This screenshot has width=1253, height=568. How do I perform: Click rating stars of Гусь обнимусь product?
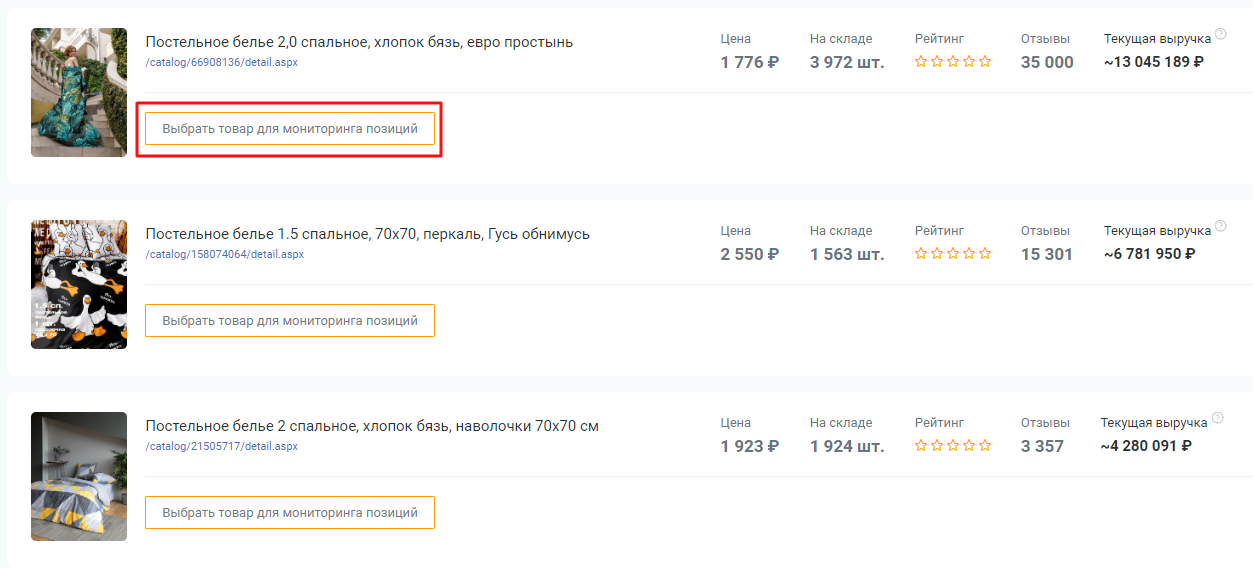tap(953, 254)
